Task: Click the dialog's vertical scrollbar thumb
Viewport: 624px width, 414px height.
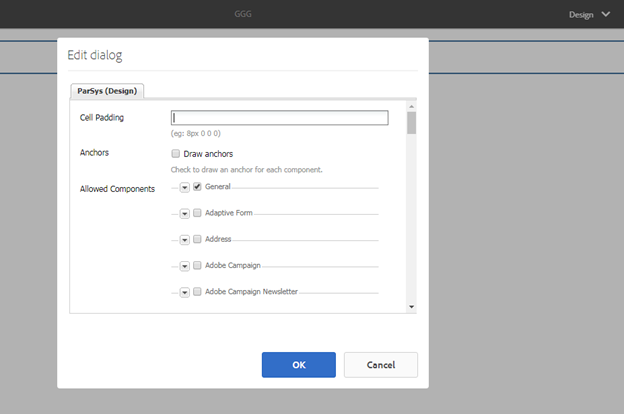Action: click(411, 123)
